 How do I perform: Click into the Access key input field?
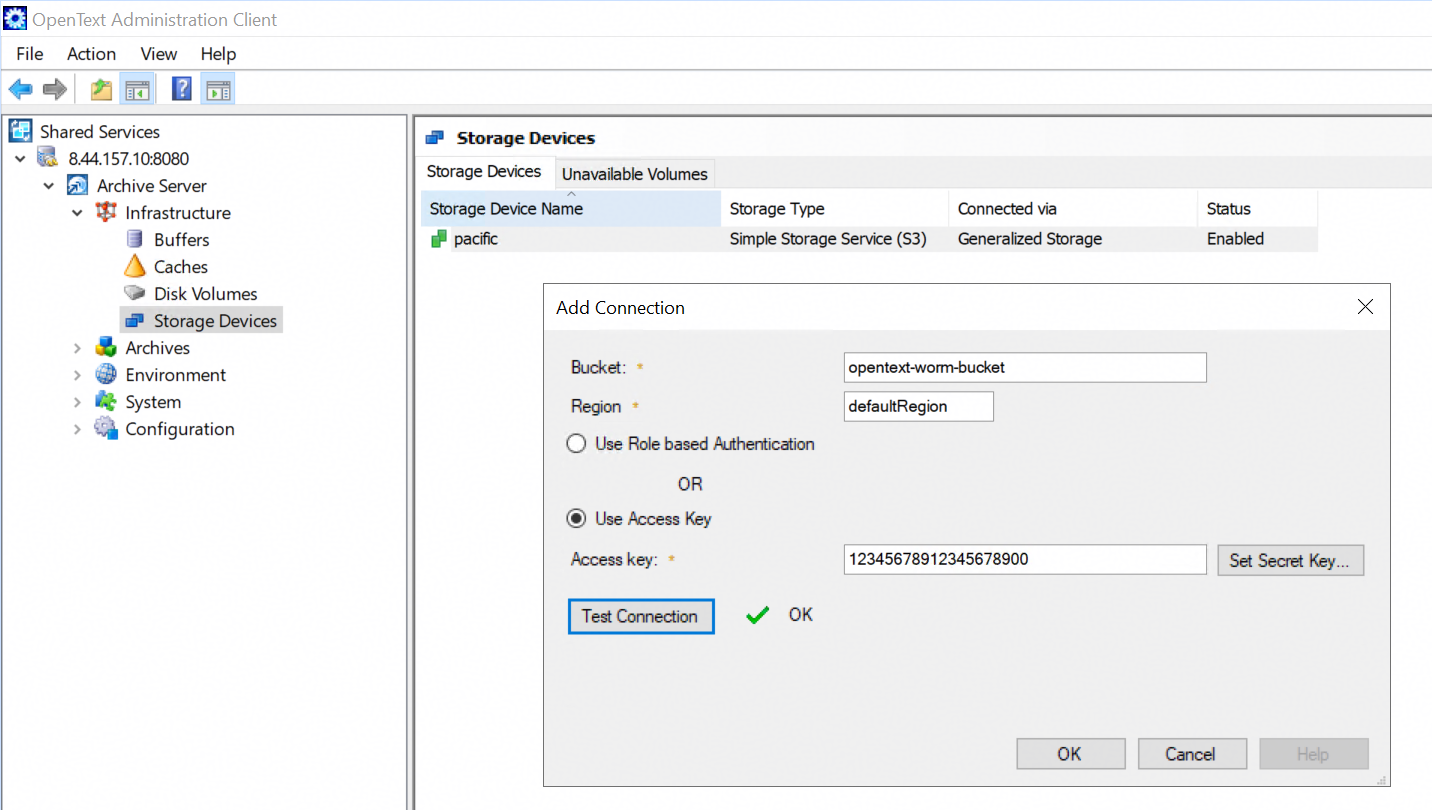tap(1025, 559)
